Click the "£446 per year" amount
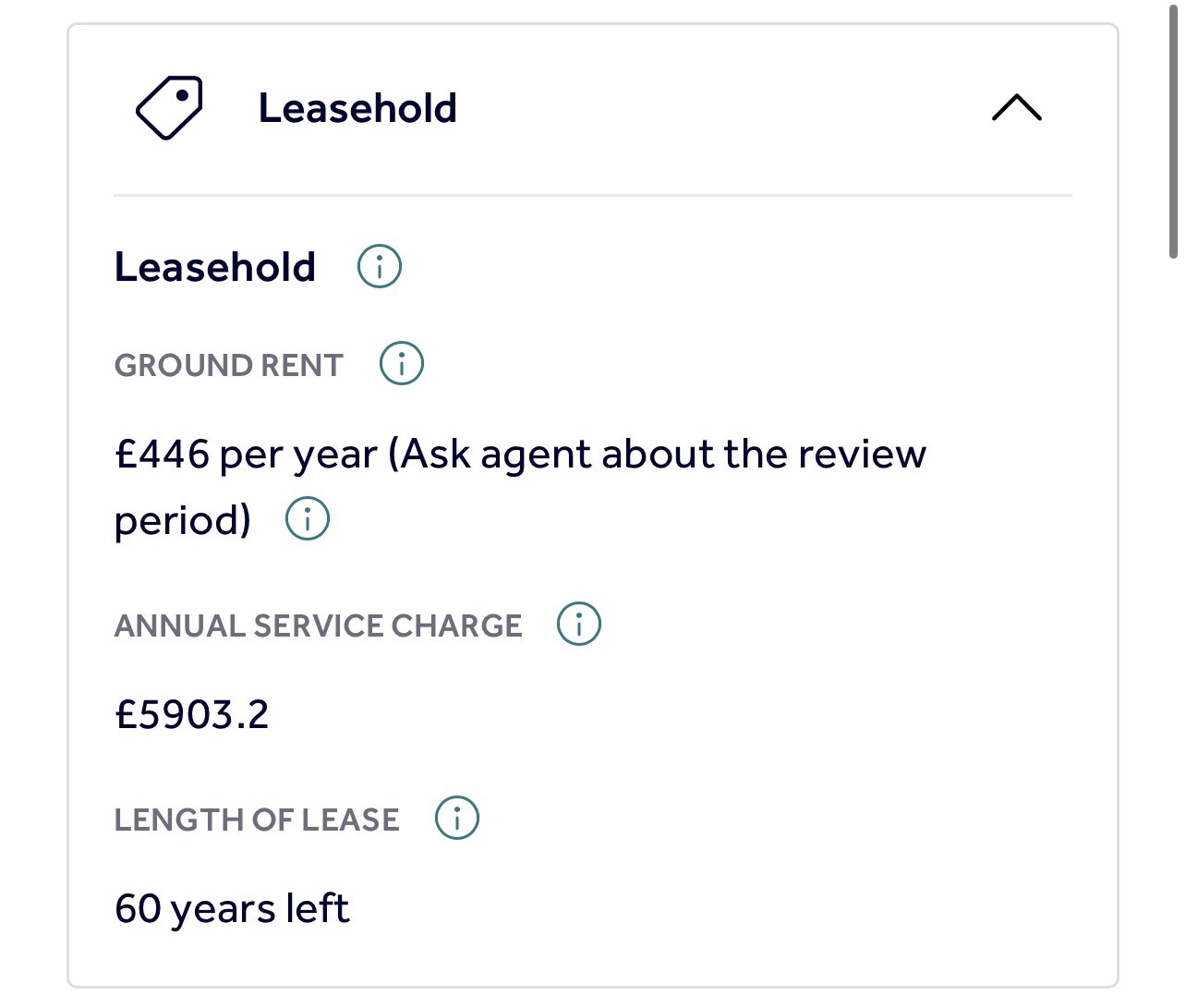1186x1008 pixels. click(x=246, y=455)
